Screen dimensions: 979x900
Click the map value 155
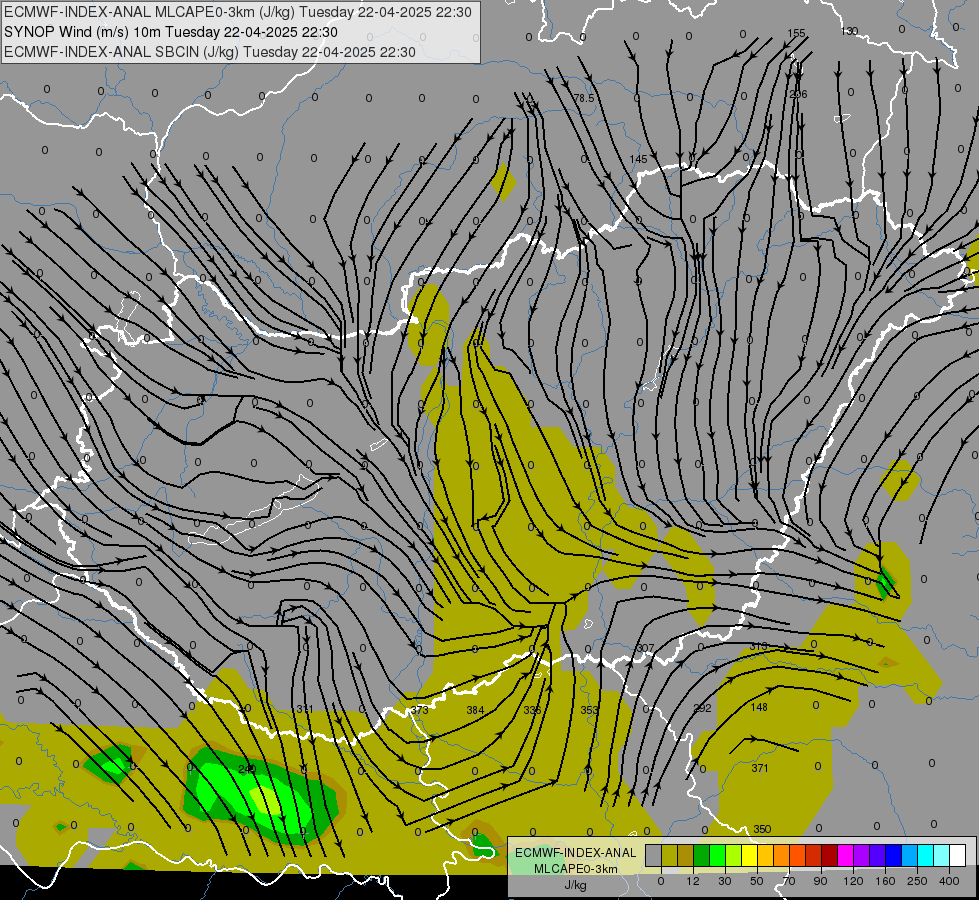pyautogui.click(x=796, y=33)
